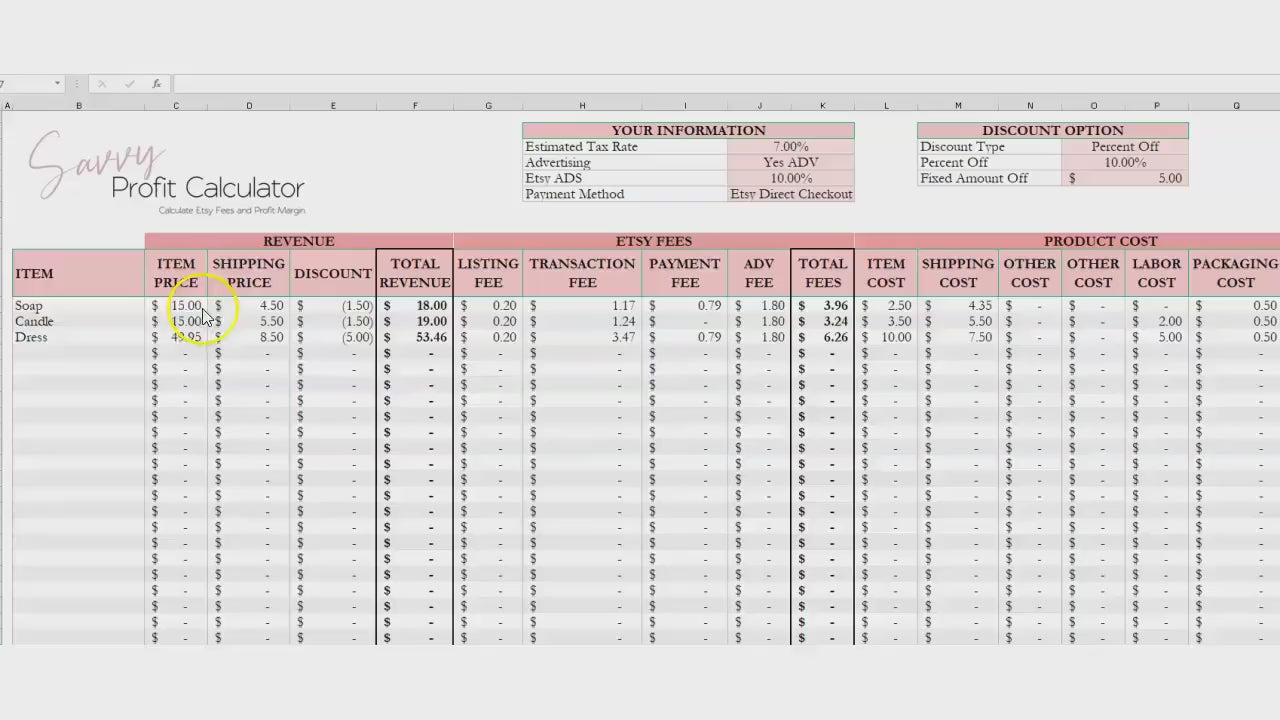Click the TOTAL FEES column heading

click(x=822, y=273)
